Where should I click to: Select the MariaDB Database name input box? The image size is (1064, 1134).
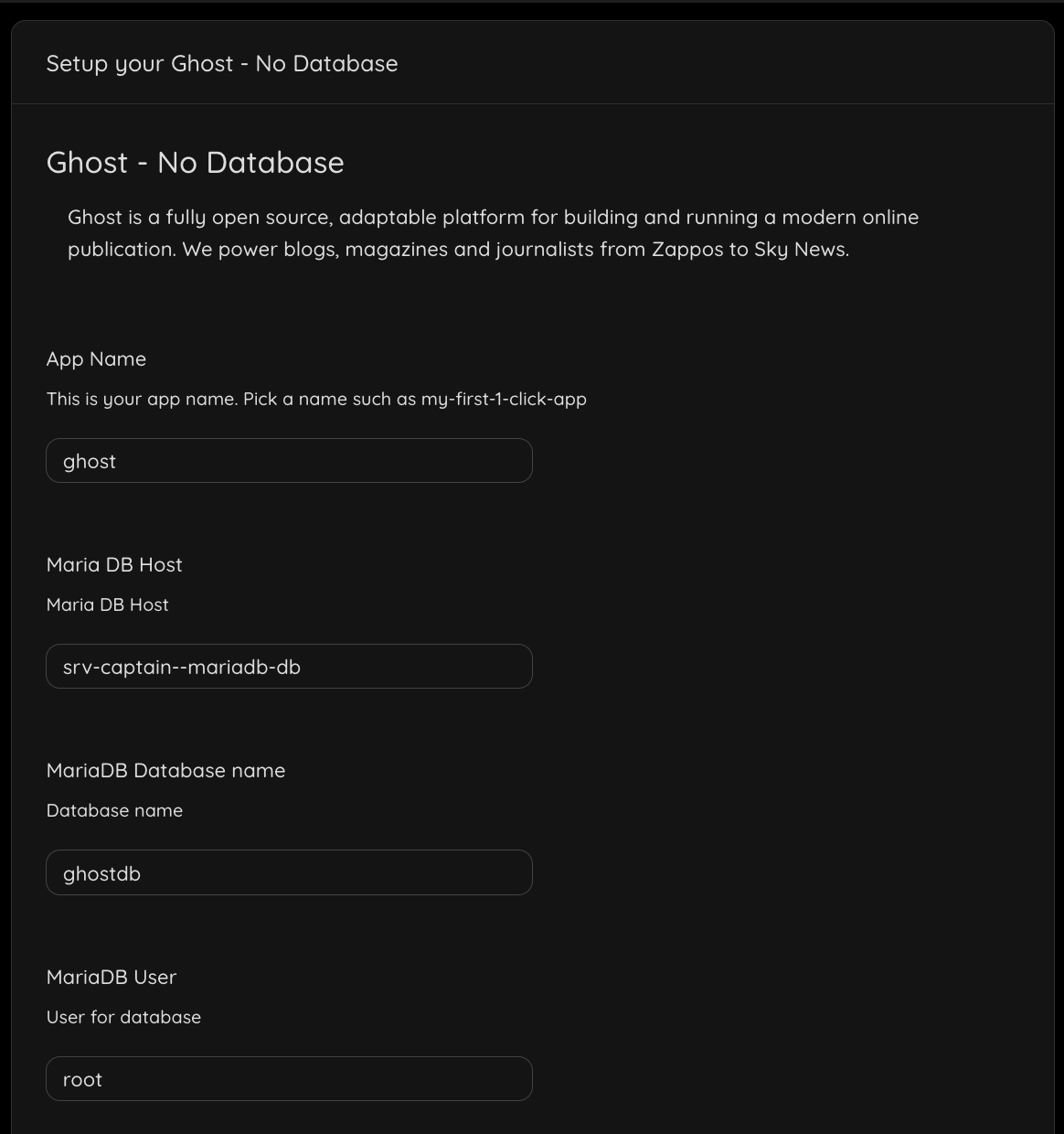click(x=289, y=872)
